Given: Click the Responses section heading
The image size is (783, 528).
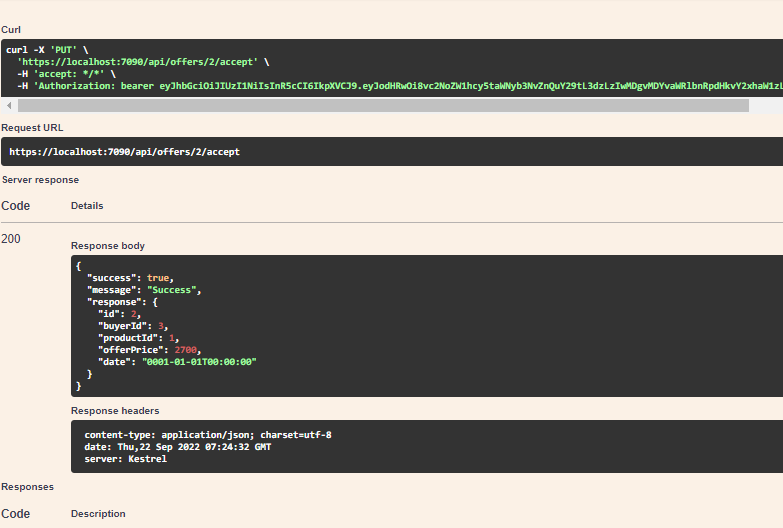Looking at the screenshot, I should (27, 487).
